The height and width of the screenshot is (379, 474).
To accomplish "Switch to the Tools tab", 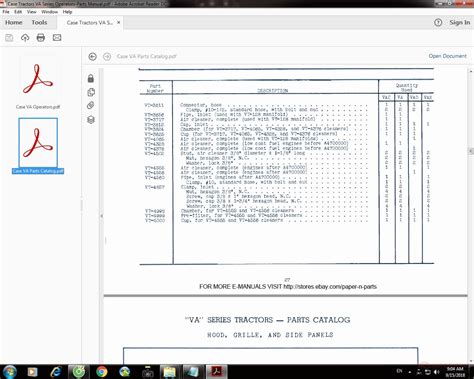I will pos(39,22).
